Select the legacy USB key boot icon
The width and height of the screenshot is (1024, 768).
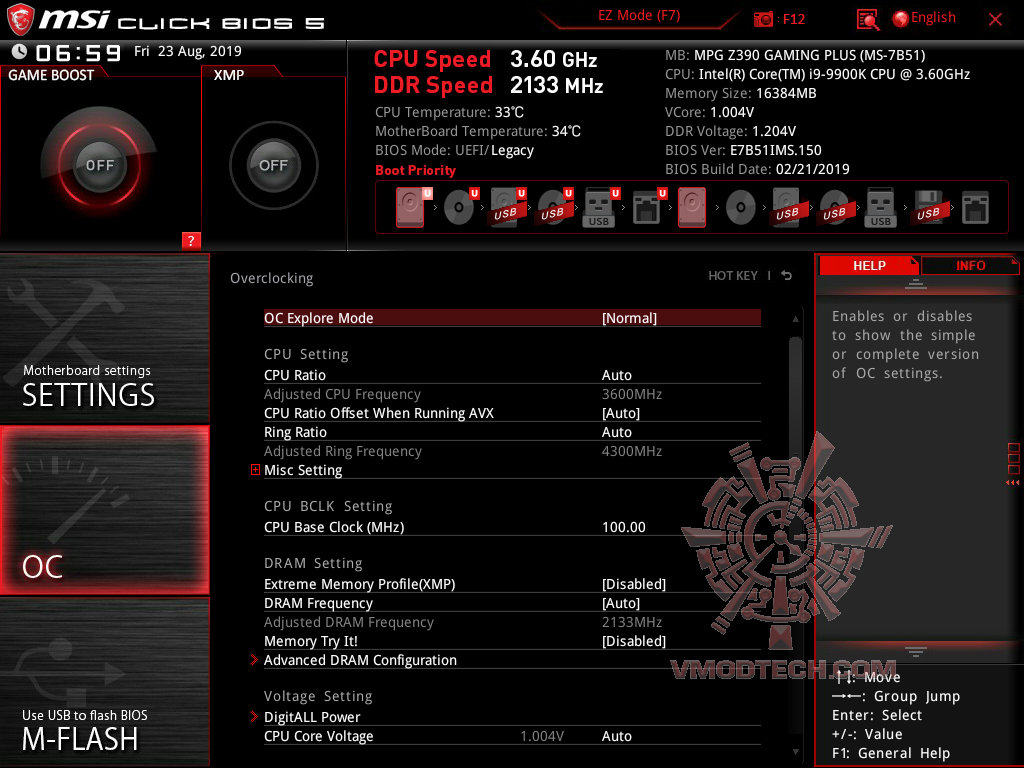pyautogui.click(x=880, y=207)
